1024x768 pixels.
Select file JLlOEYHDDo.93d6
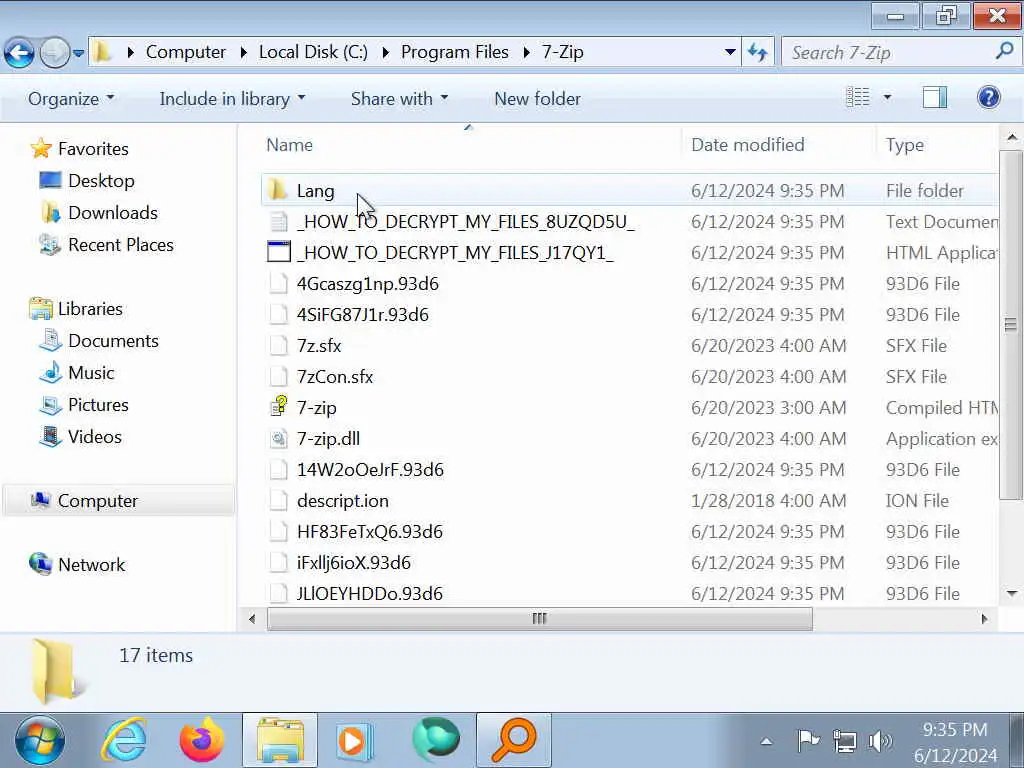click(x=370, y=594)
